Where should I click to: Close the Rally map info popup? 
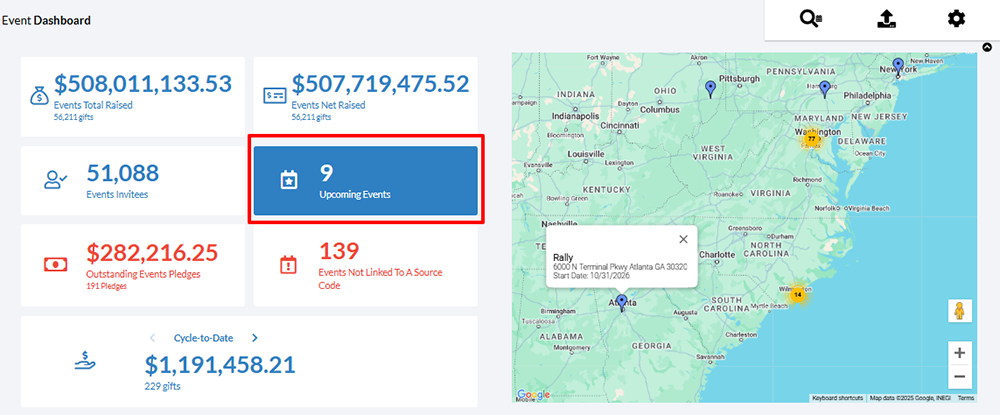pyautogui.click(x=684, y=239)
